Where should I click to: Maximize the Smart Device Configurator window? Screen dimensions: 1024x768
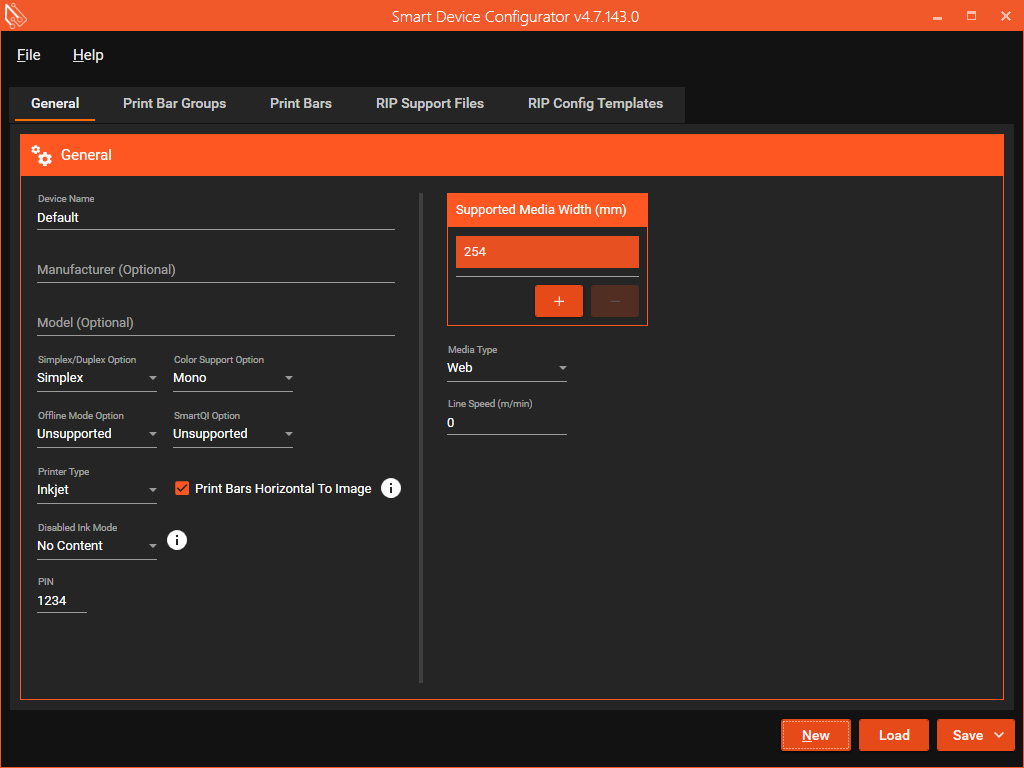971,16
